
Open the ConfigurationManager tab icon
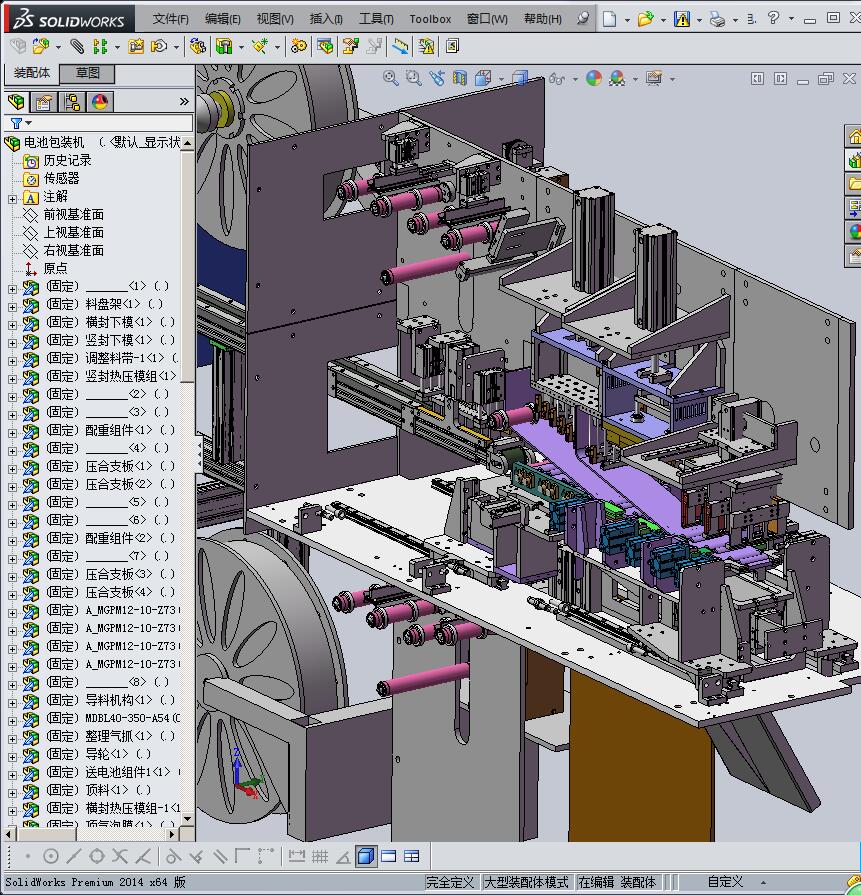[x=71, y=102]
